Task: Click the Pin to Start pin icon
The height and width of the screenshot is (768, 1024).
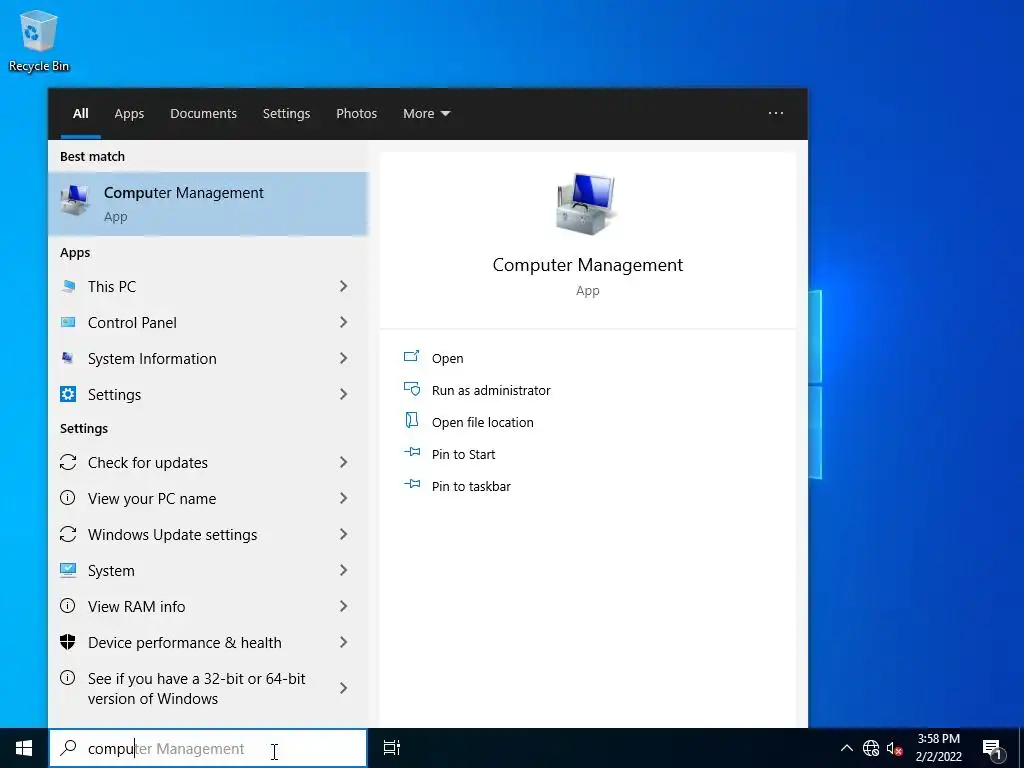Action: pyautogui.click(x=412, y=452)
